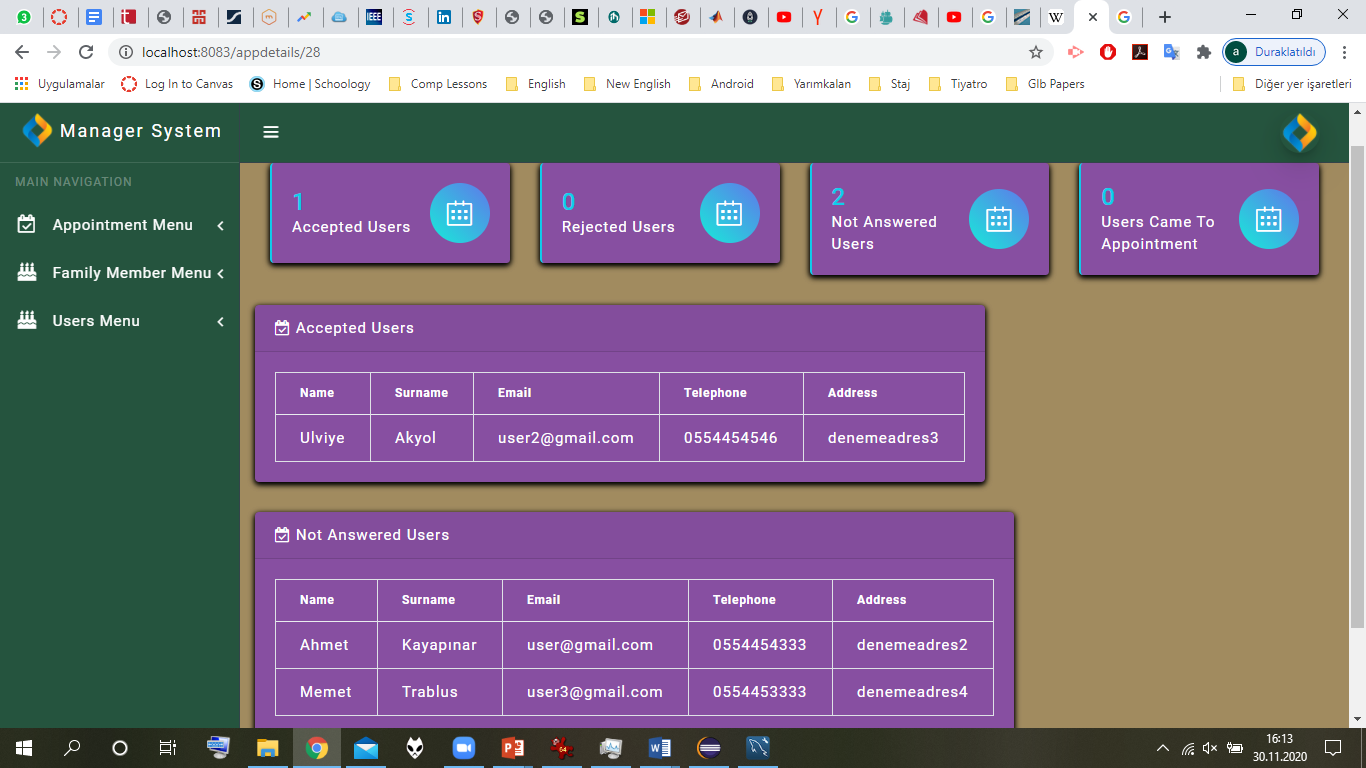The height and width of the screenshot is (768, 1366).
Task: Select telephone 0554454546 in Accepted Users
Action: [731, 438]
